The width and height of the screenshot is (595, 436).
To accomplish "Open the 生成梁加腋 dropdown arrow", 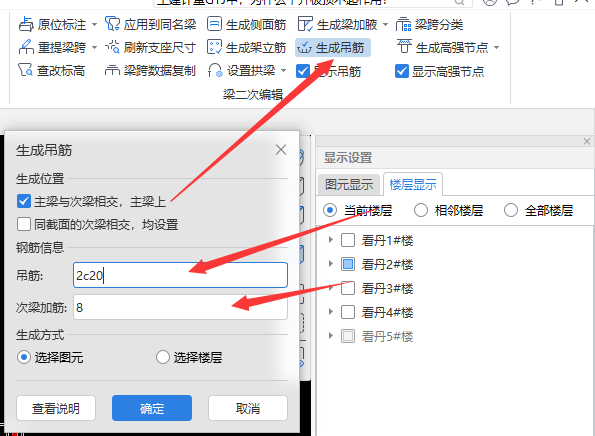I will click(385, 25).
